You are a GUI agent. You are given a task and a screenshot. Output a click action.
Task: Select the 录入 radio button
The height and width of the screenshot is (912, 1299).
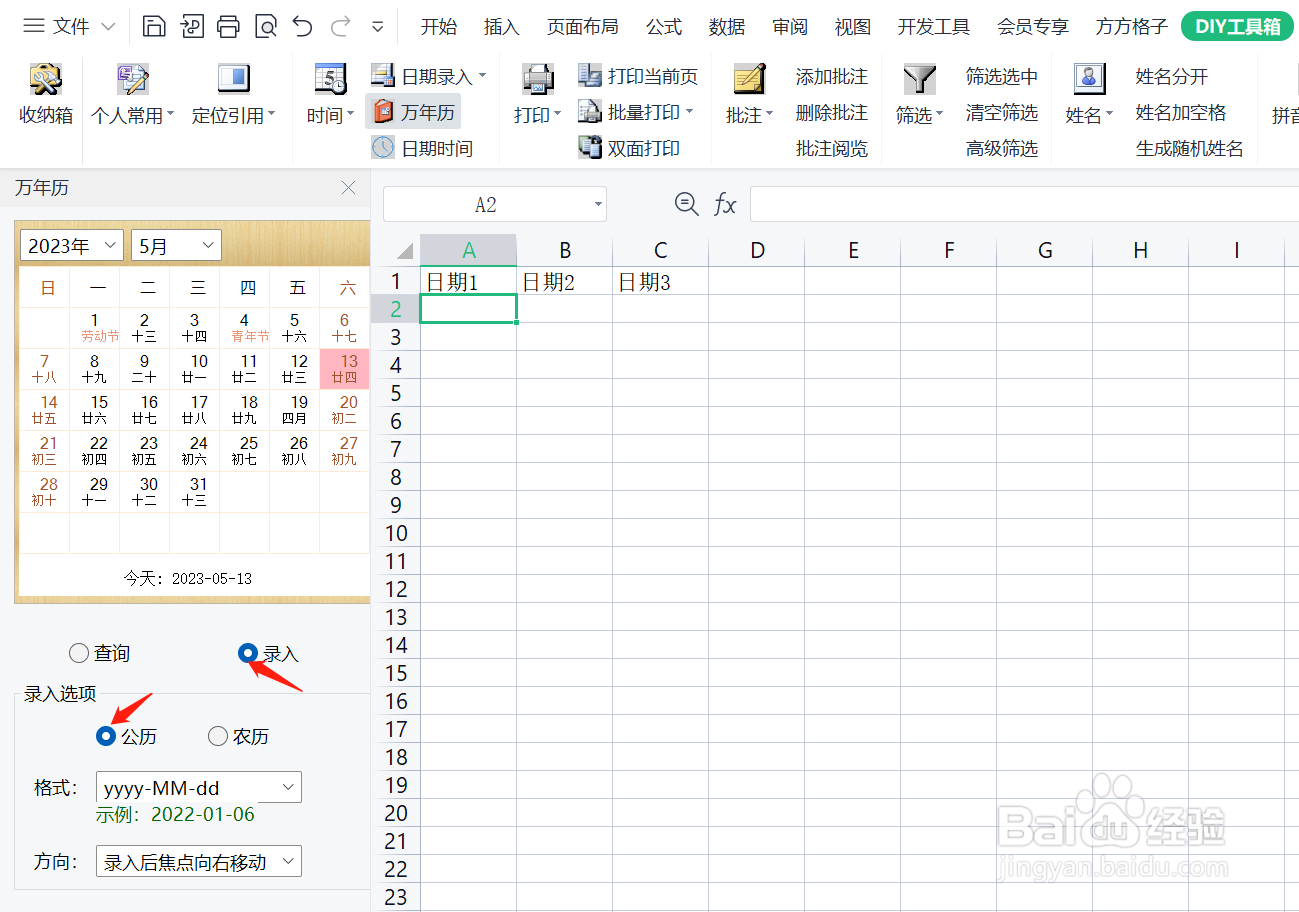(x=249, y=653)
